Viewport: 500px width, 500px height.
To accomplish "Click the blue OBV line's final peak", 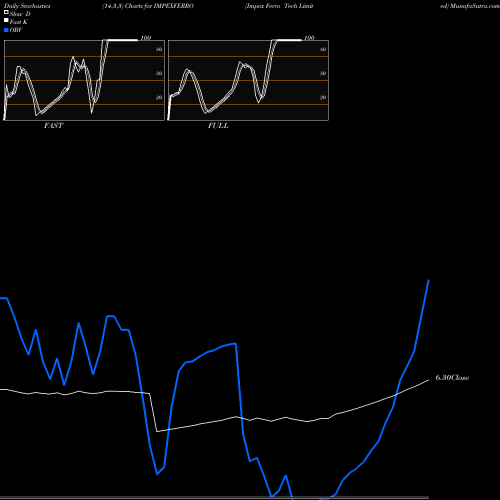I will point(429,280).
